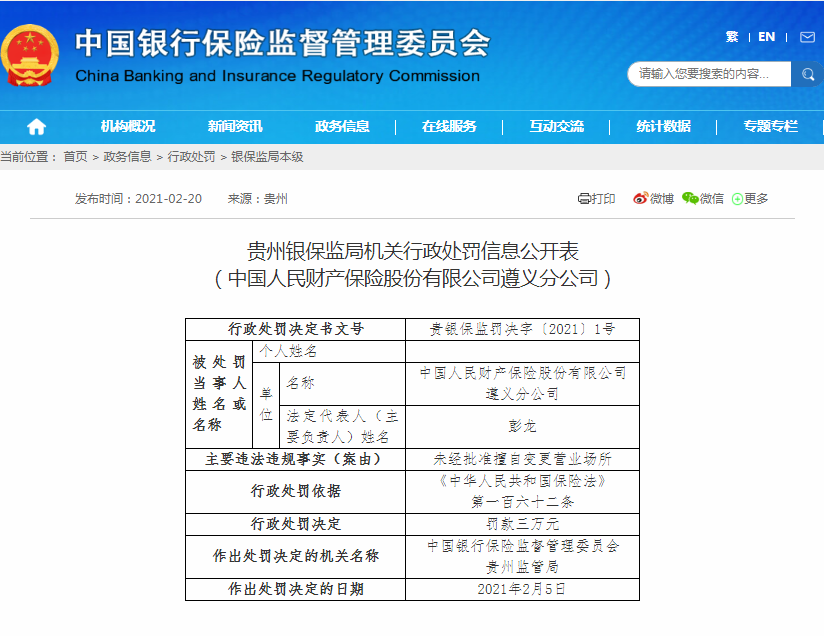Click cell 贵银保监罚决字〔2021〕1号

(522, 329)
